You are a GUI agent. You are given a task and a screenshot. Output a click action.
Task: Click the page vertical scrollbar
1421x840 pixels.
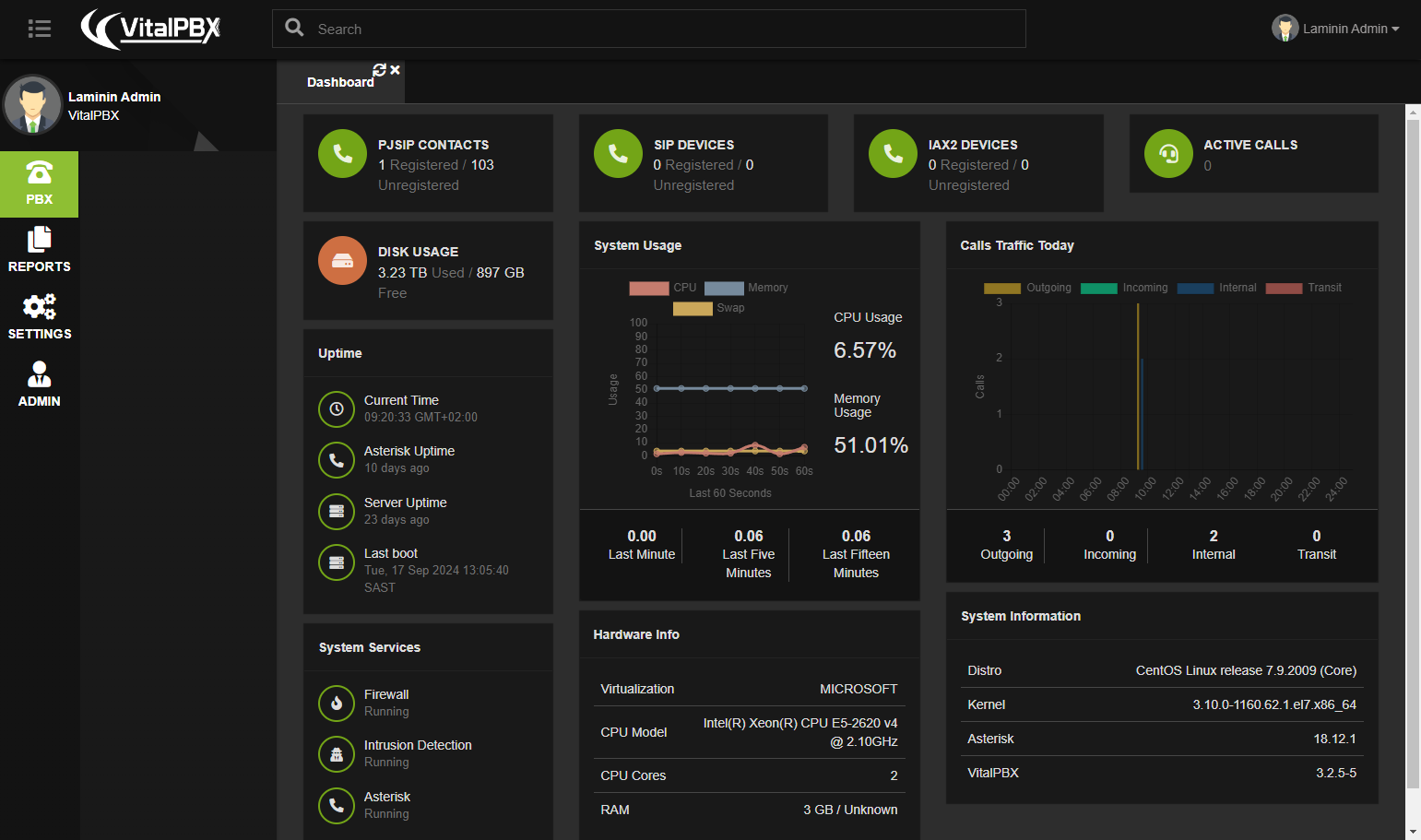click(x=1413, y=454)
